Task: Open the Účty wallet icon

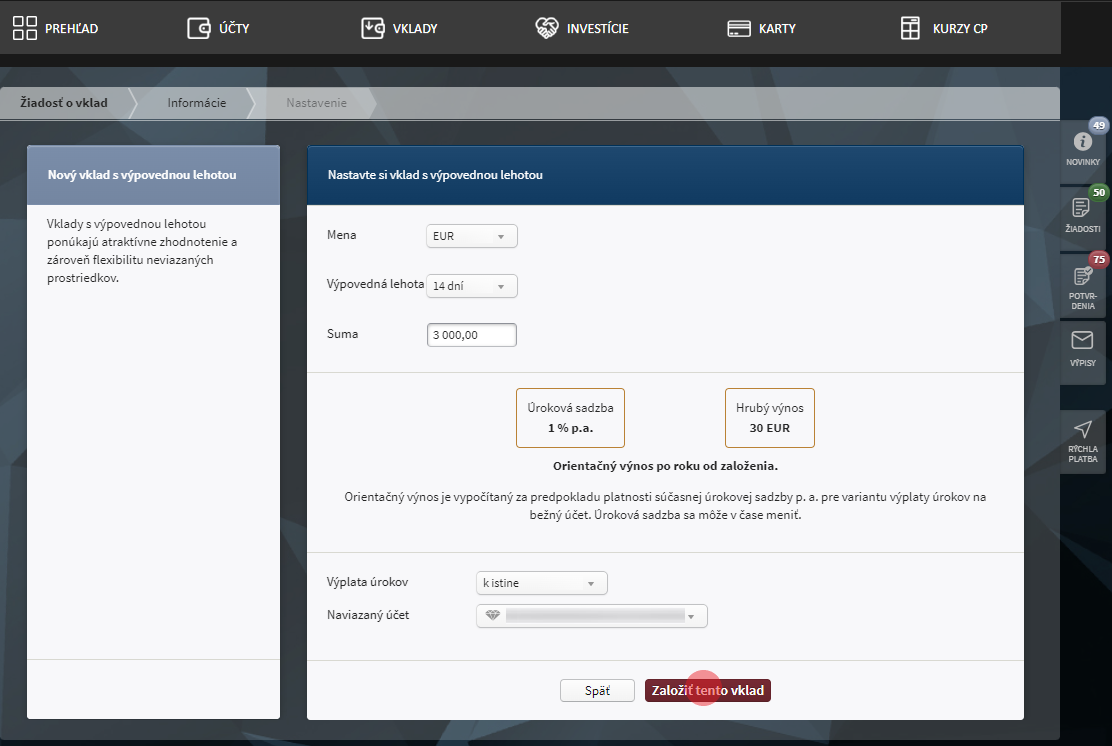Action: click(x=199, y=28)
